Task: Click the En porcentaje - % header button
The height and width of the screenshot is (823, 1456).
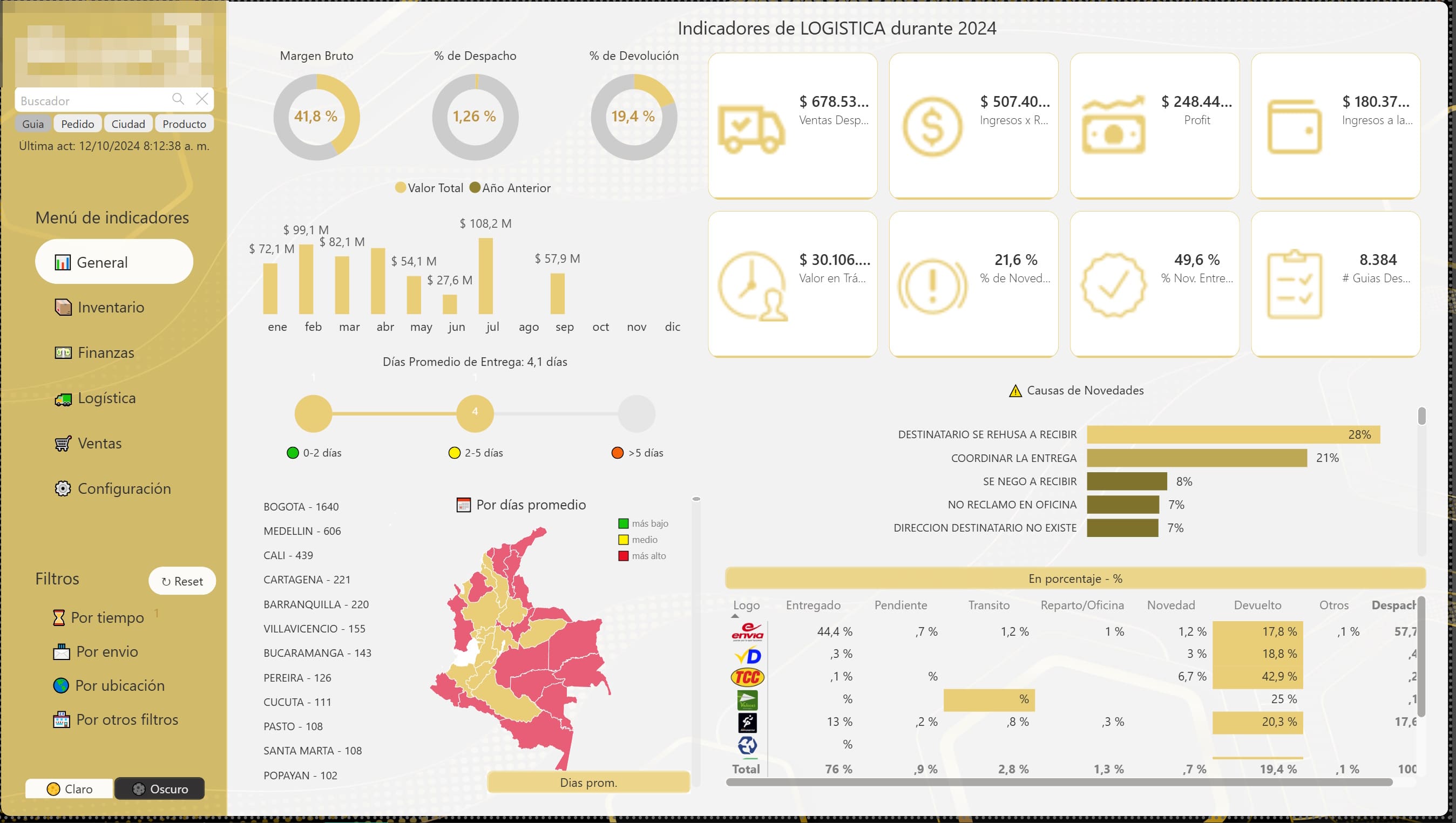Action: pos(1075,578)
